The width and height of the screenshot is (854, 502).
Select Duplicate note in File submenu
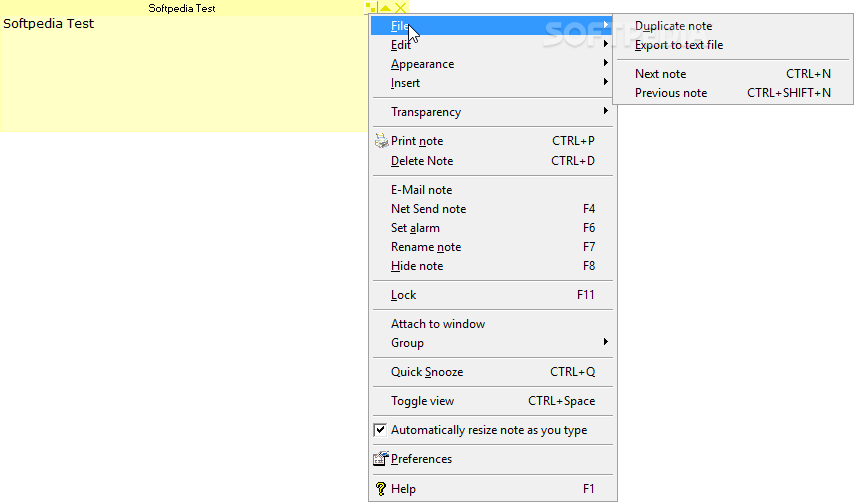[733, 26]
